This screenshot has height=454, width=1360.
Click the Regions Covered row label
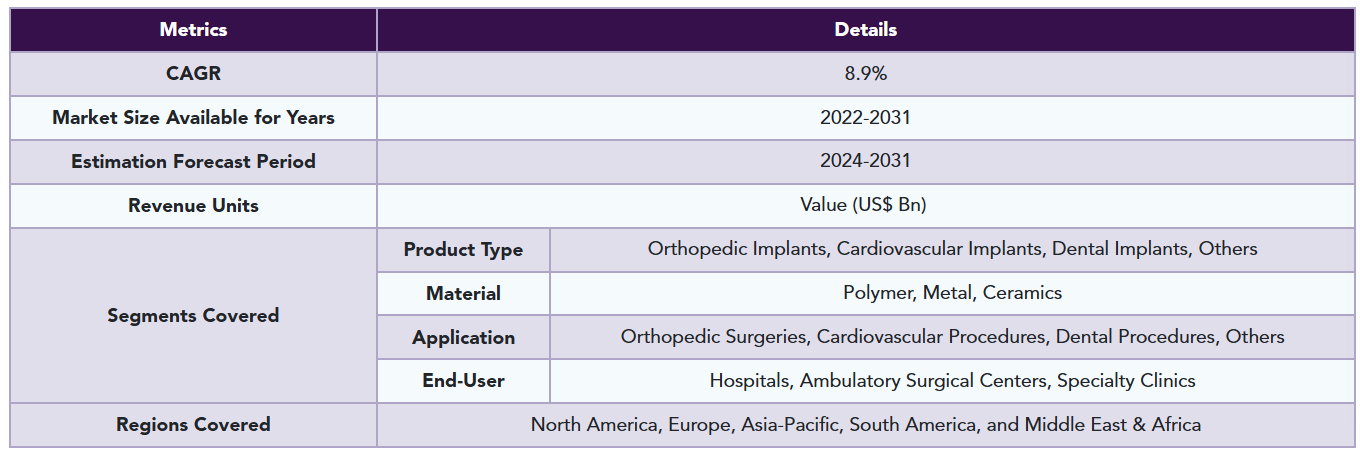(193, 425)
